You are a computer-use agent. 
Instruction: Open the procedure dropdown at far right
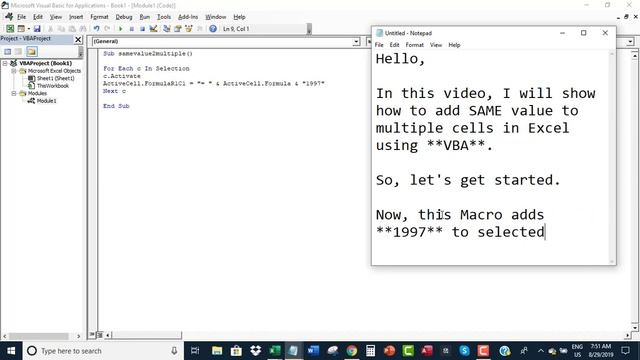[631, 42]
